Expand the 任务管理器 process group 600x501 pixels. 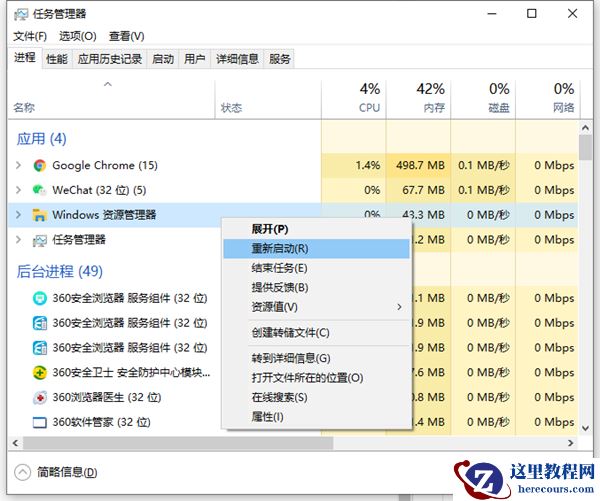18,240
